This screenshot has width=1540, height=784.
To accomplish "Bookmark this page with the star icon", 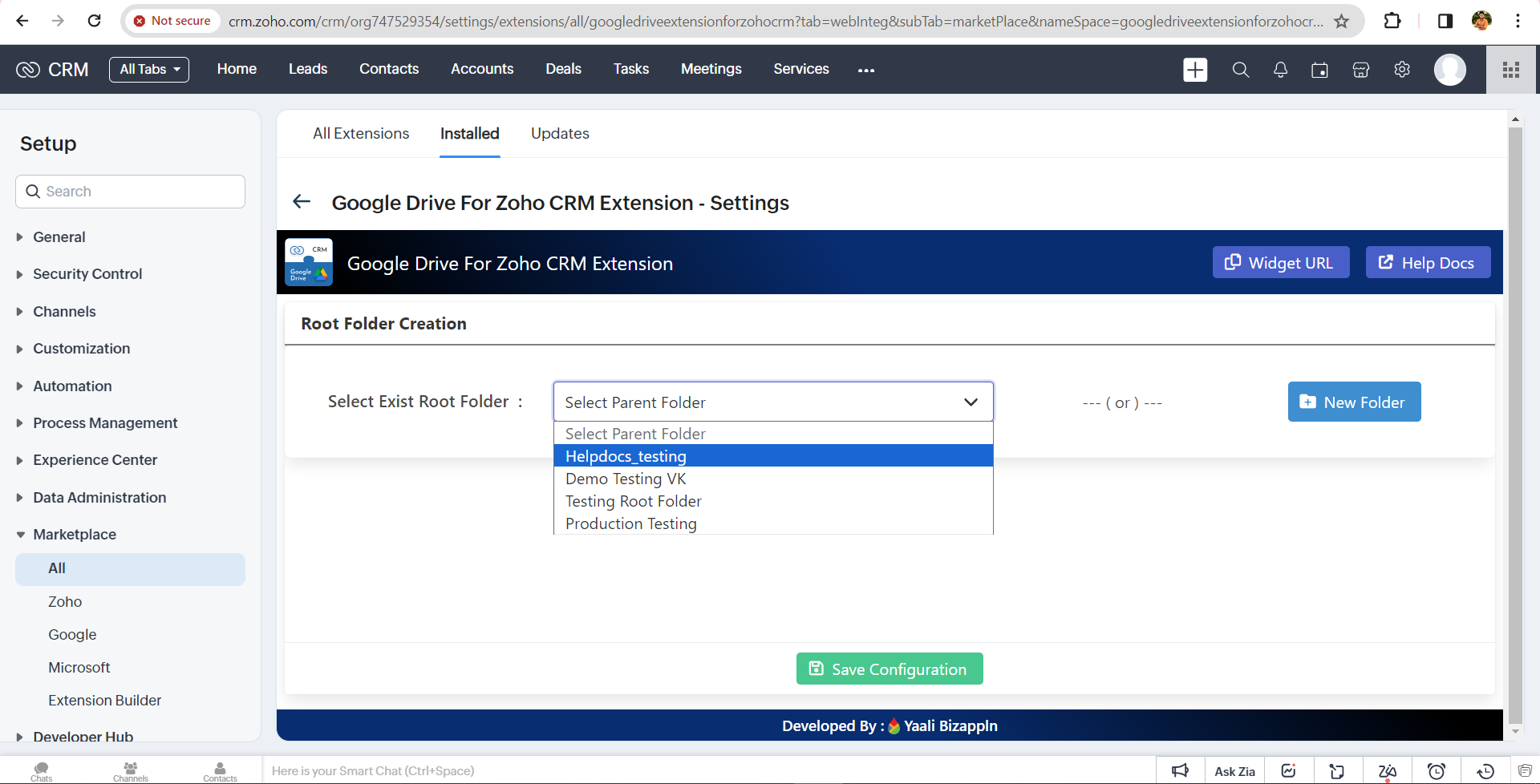I will [x=1341, y=22].
